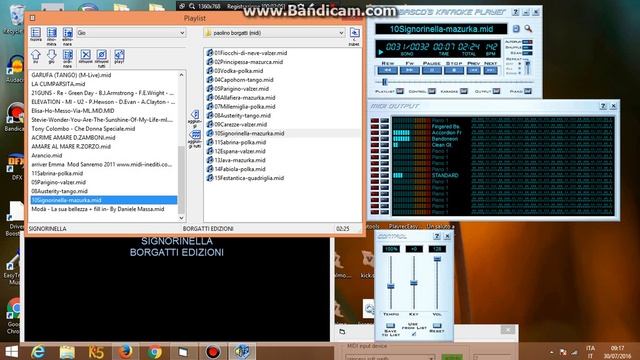Select '07Millemiglia-polka.mid' file
The height and width of the screenshot is (360, 640).
pos(241,107)
